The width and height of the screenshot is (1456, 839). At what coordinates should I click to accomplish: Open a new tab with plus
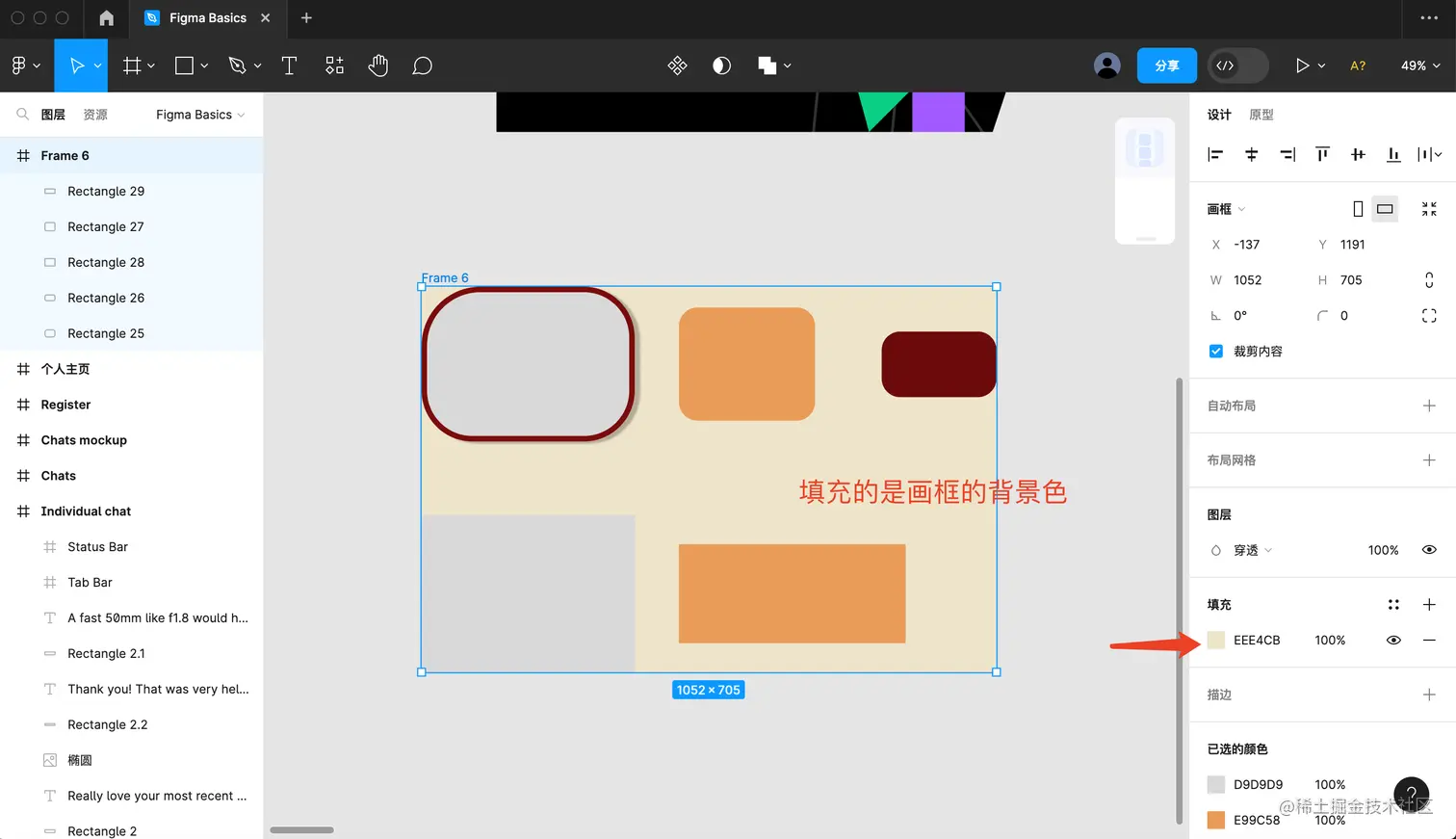306,18
